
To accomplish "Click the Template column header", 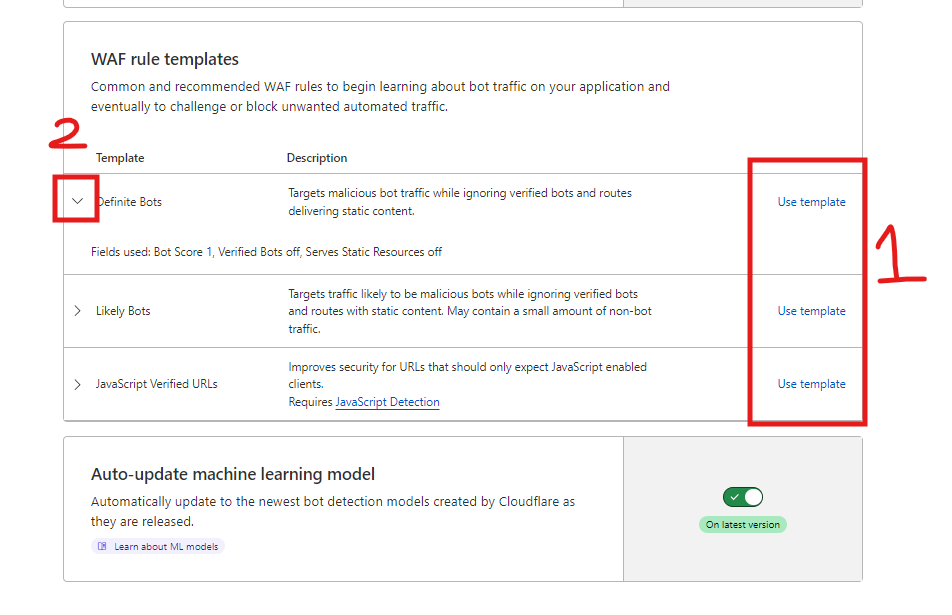I will [120, 158].
